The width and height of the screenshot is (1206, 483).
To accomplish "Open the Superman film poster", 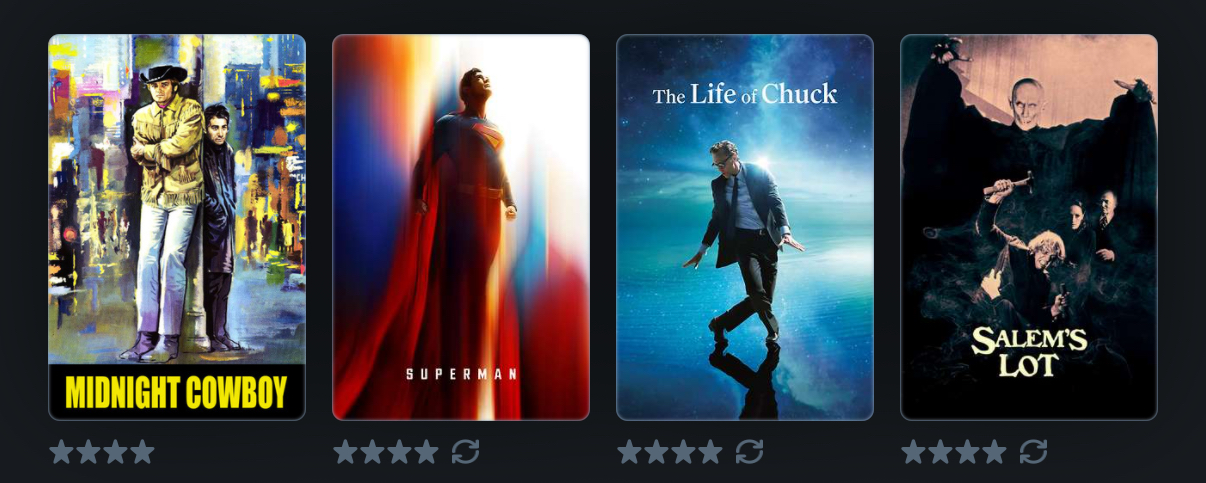I will [x=461, y=228].
